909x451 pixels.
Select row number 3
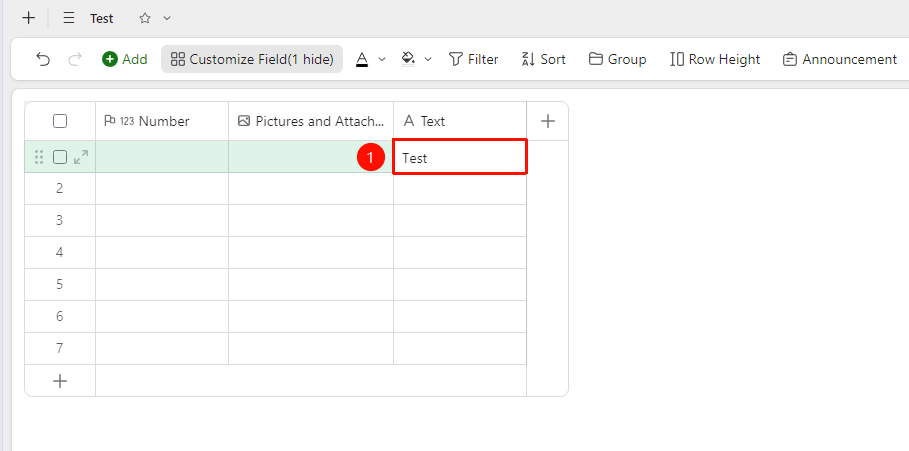60,220
